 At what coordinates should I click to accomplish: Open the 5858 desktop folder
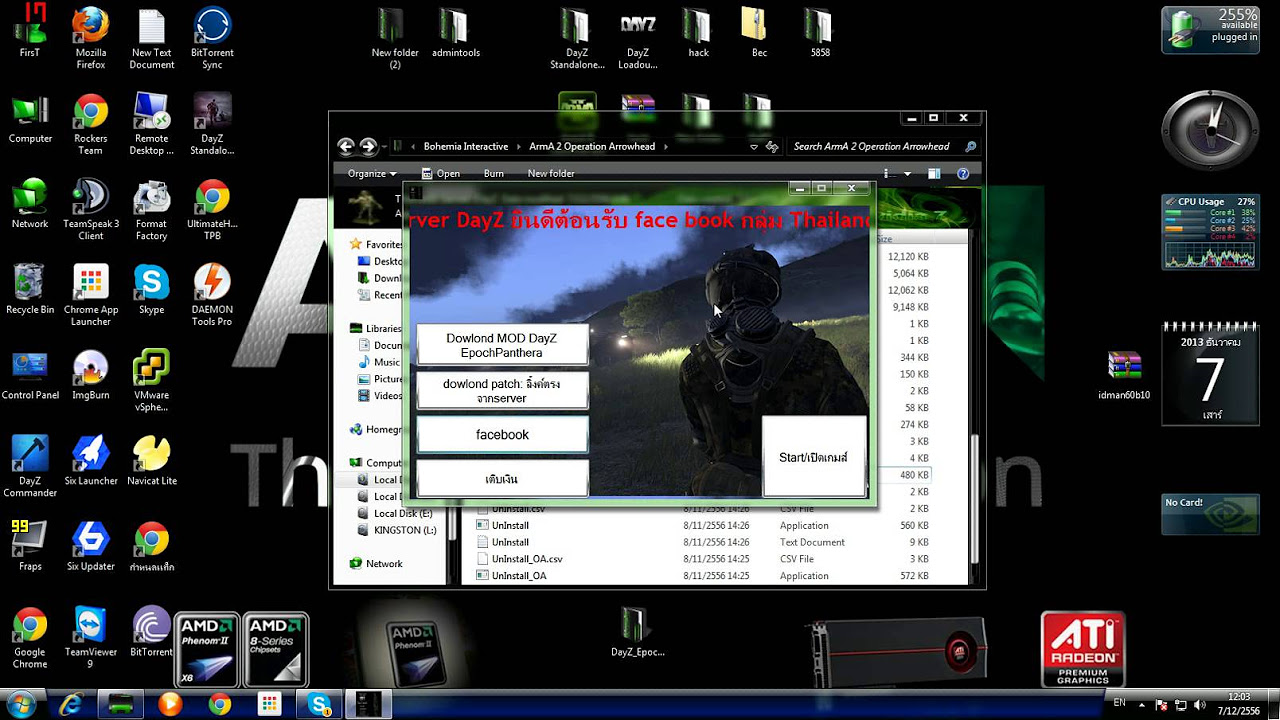click(x=819, y=32)
